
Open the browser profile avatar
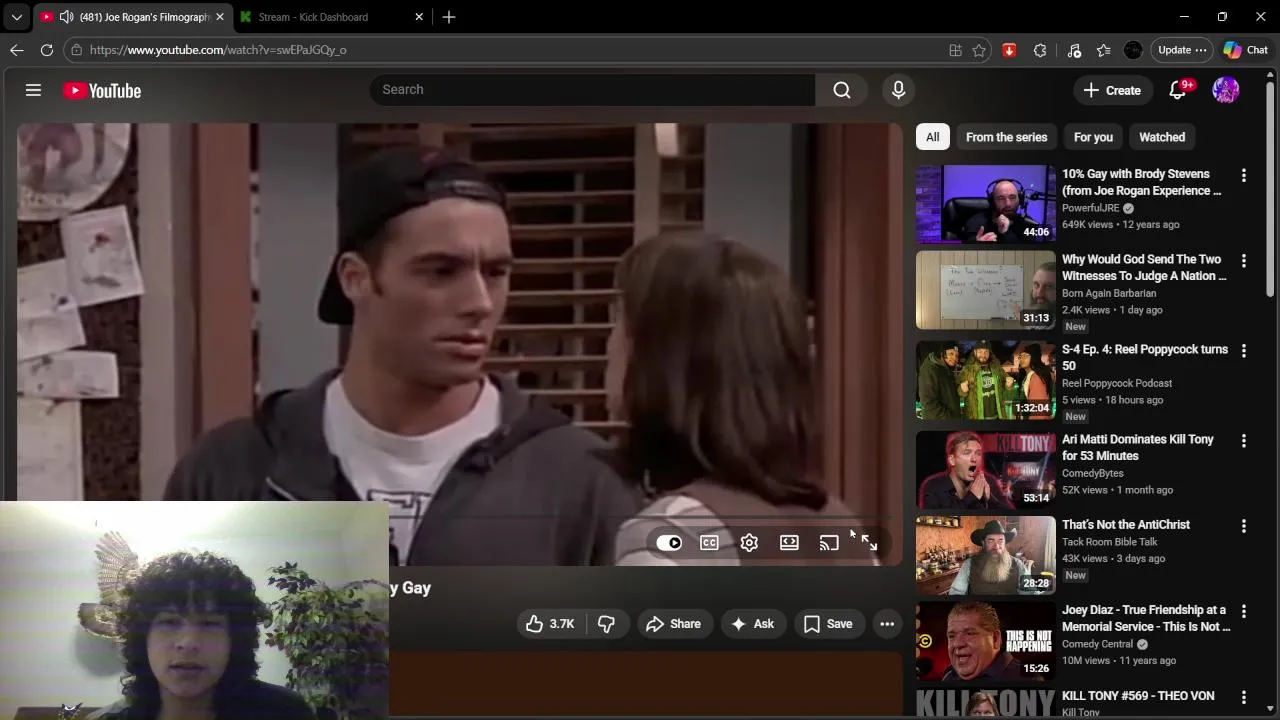click(1133, 50)
